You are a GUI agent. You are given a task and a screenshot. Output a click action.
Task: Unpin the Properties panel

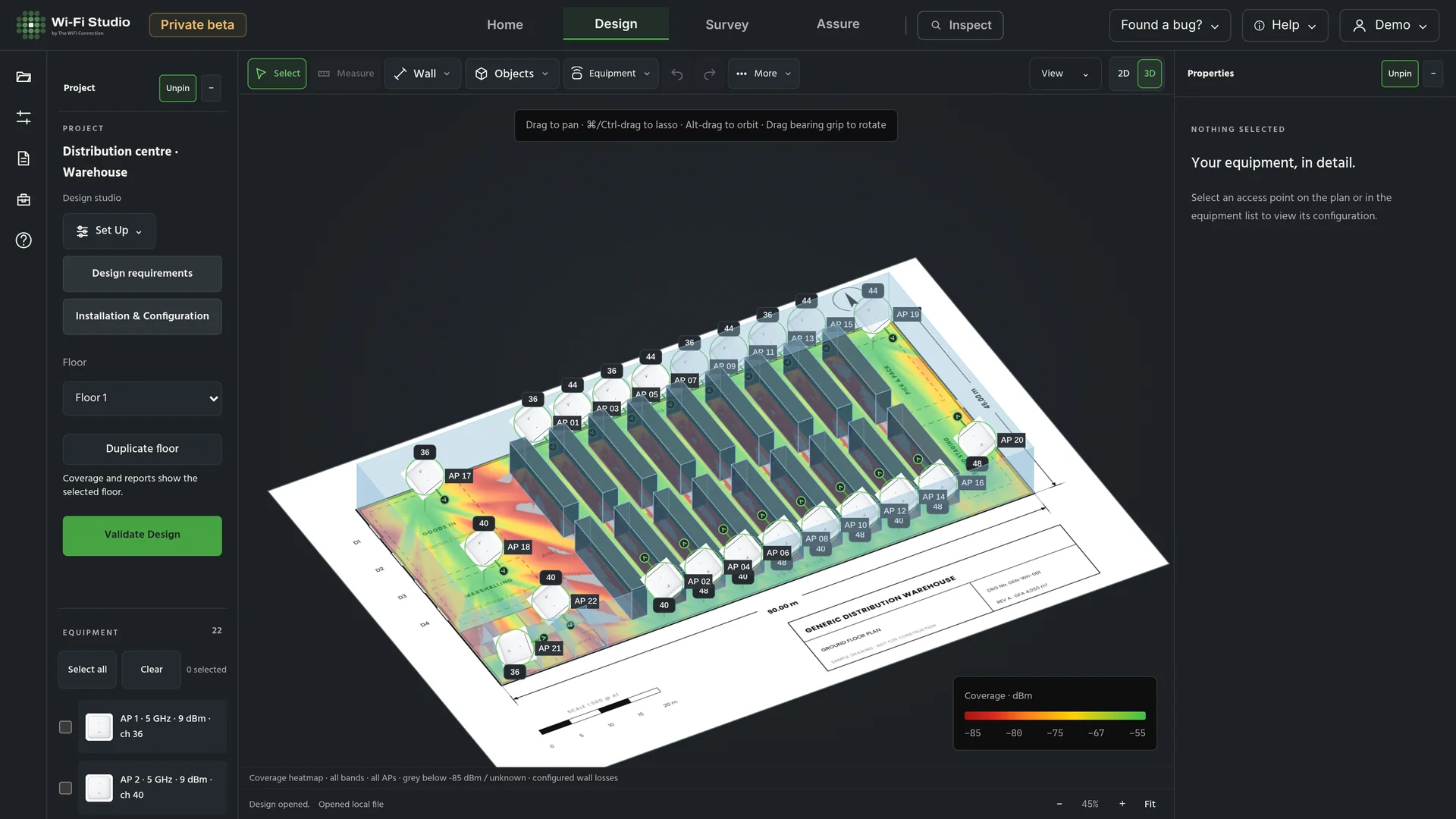[x=1399, y=74]
